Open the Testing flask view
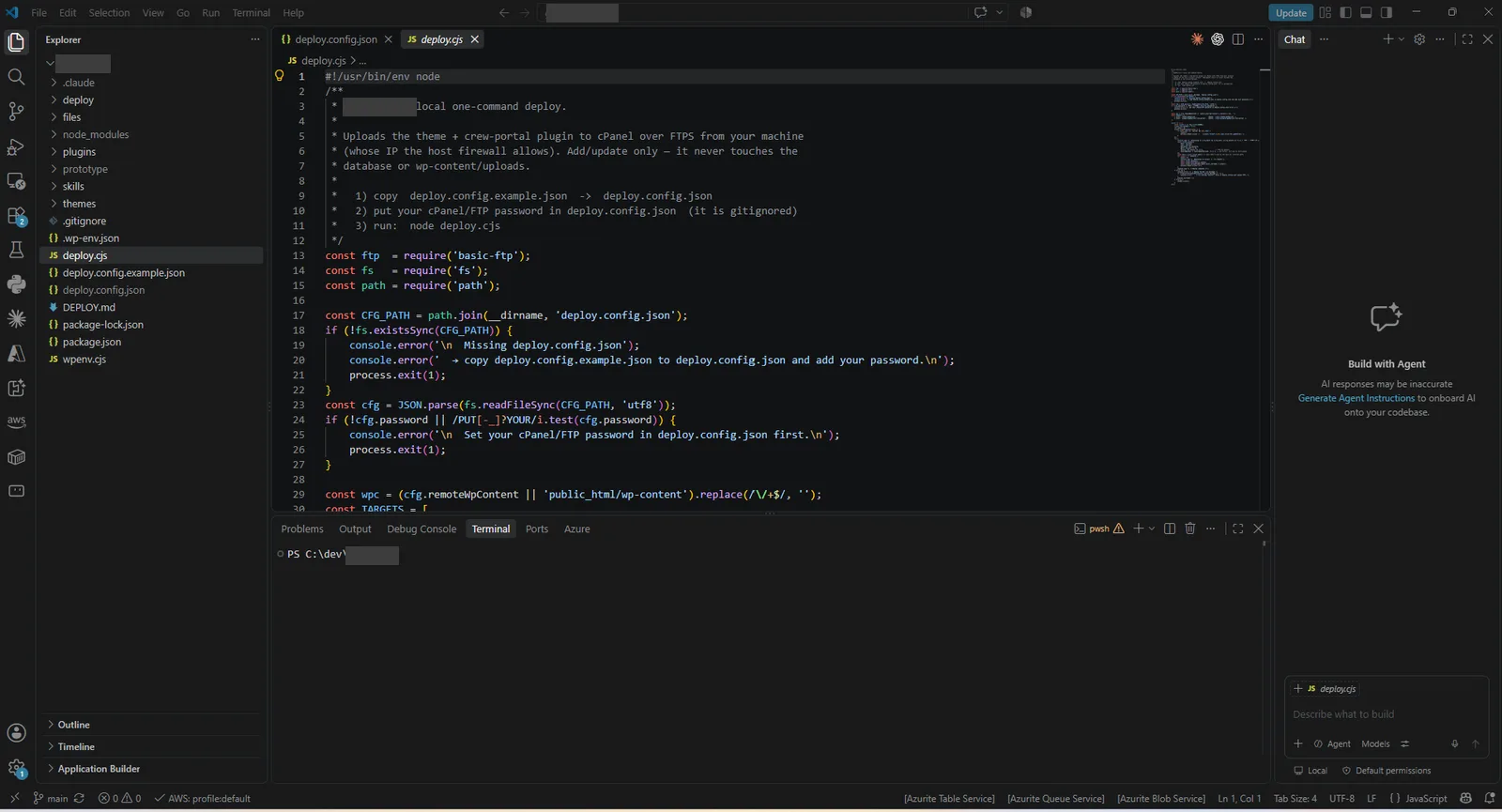1502x812 pixels. [16, 250]
